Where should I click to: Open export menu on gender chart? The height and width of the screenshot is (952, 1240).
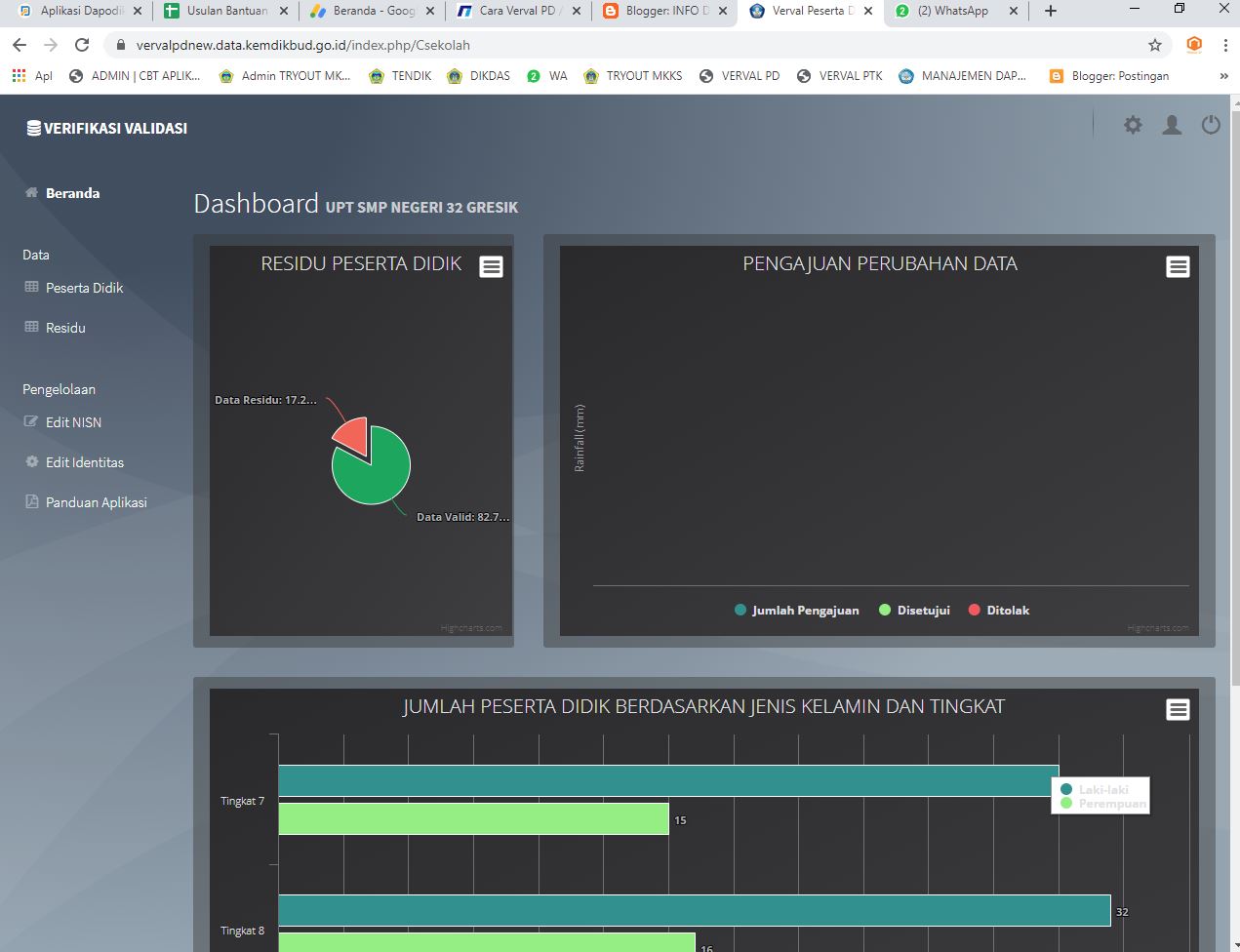(x=1178, y=710)
